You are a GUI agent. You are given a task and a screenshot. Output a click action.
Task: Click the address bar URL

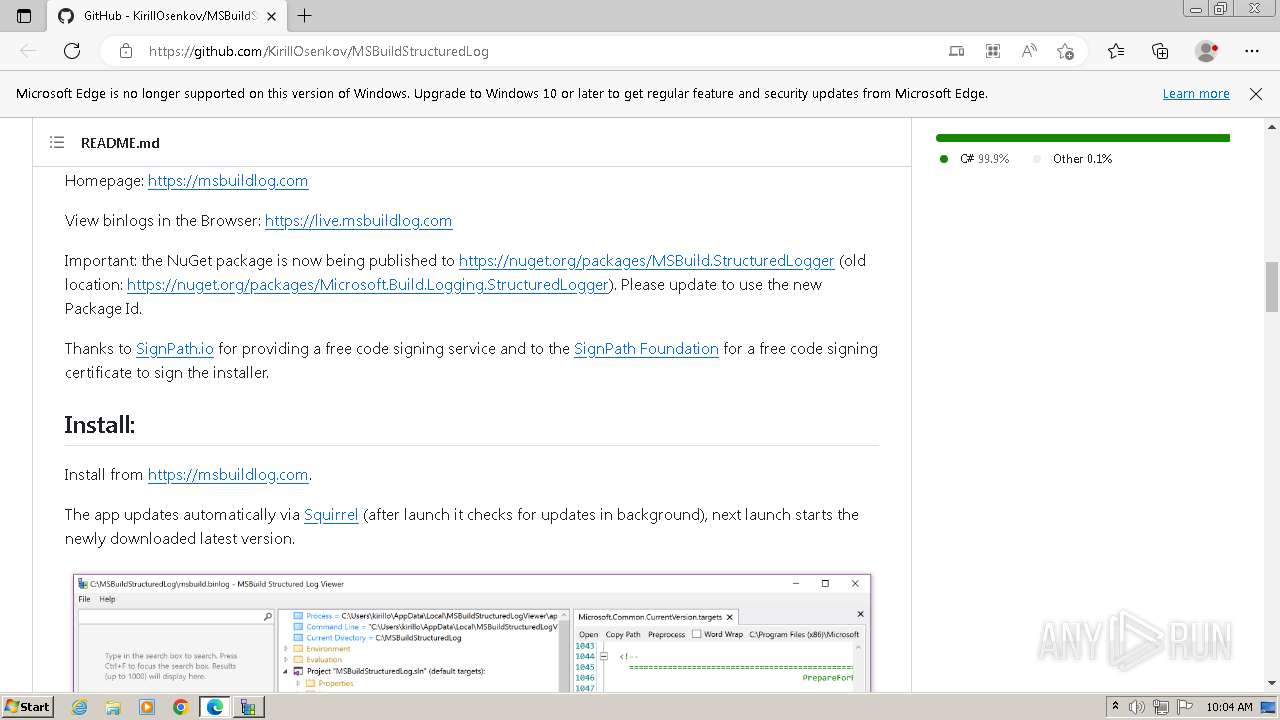pyautogui.click(x=319, y=51)
